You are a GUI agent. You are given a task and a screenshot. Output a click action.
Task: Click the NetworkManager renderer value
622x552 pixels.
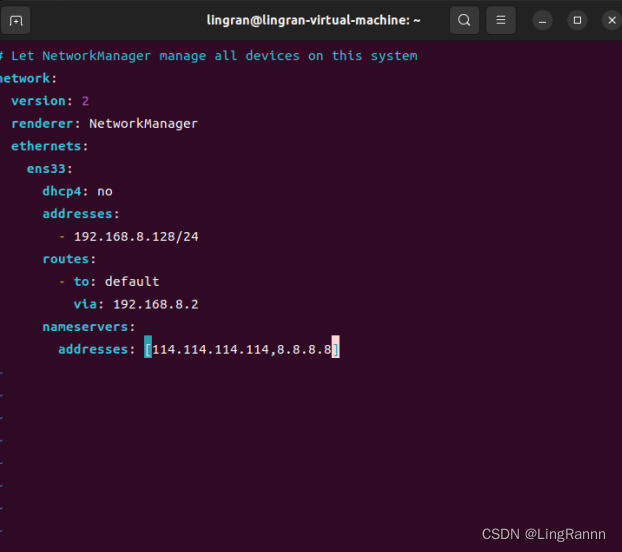(143, 124)
